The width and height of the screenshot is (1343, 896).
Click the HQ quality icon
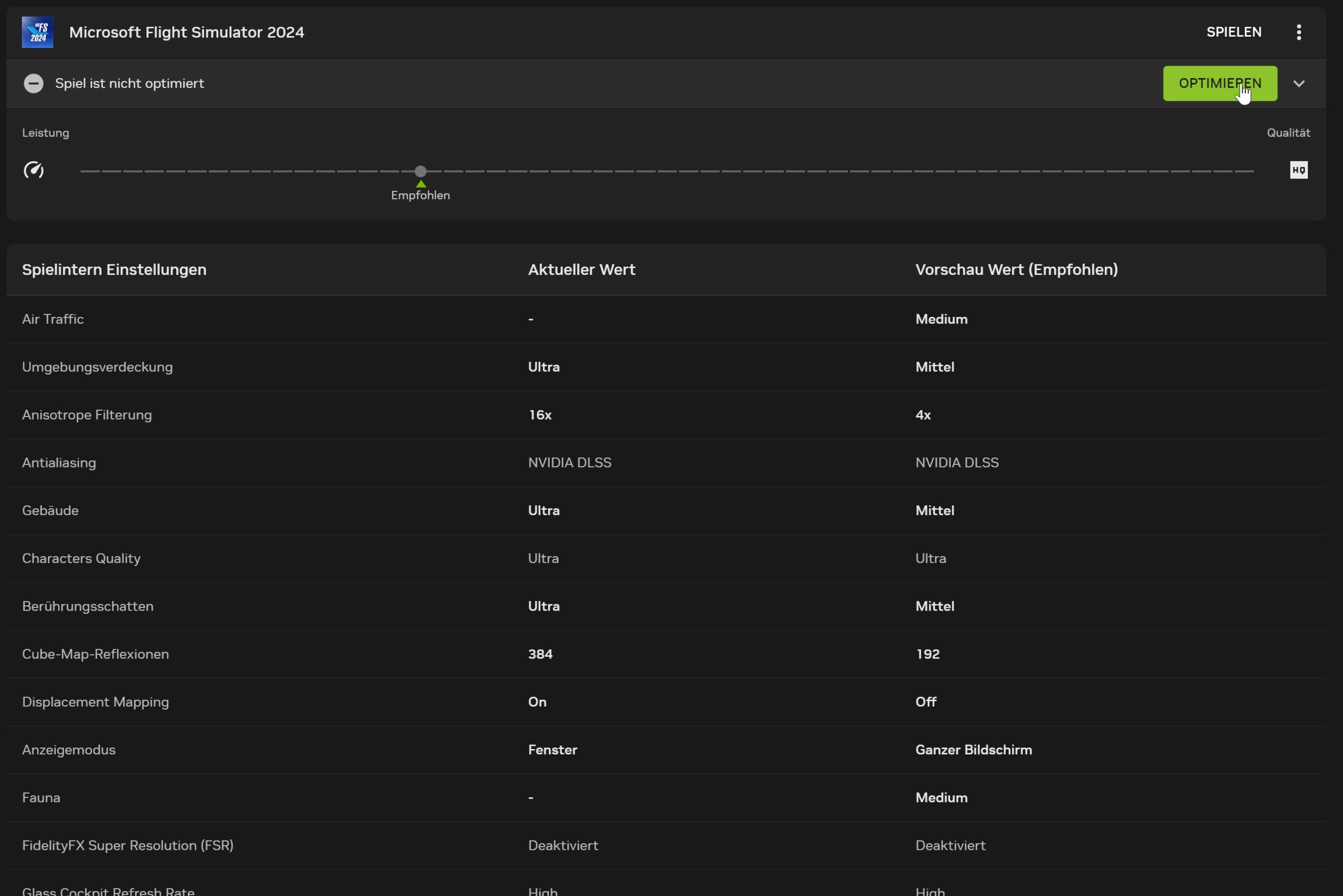pyautogui.click(x=1298, y=170)
